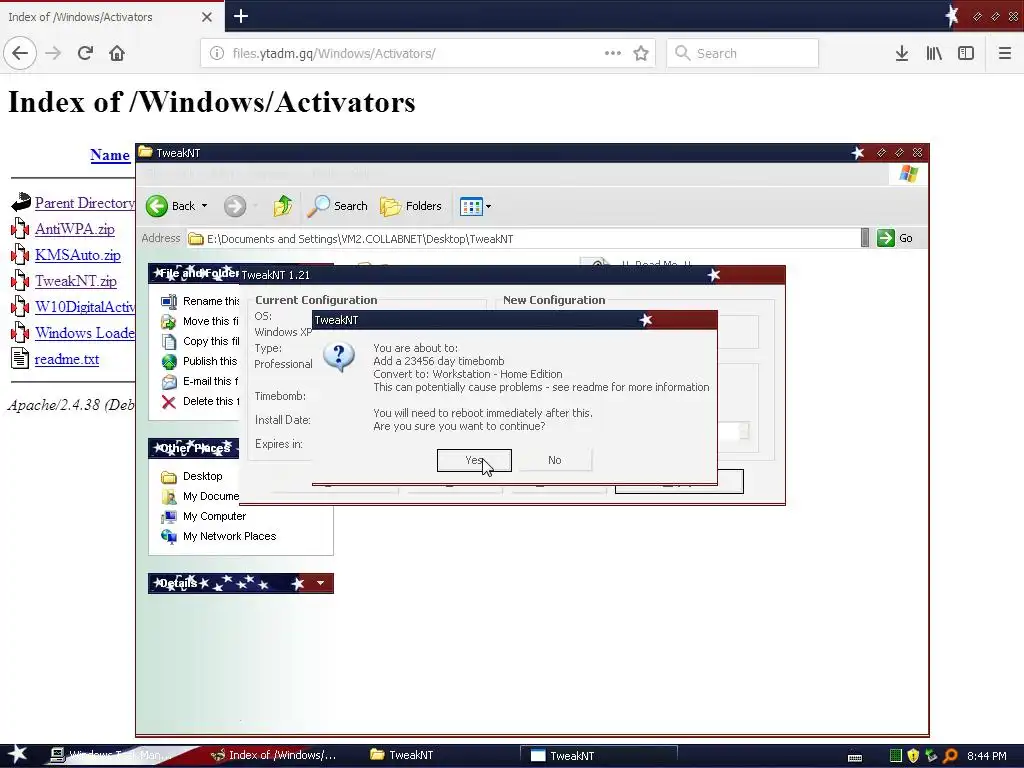Click the Firefox address bar URL
Screen dimensions: 1024x768
[x=334, y=54]
